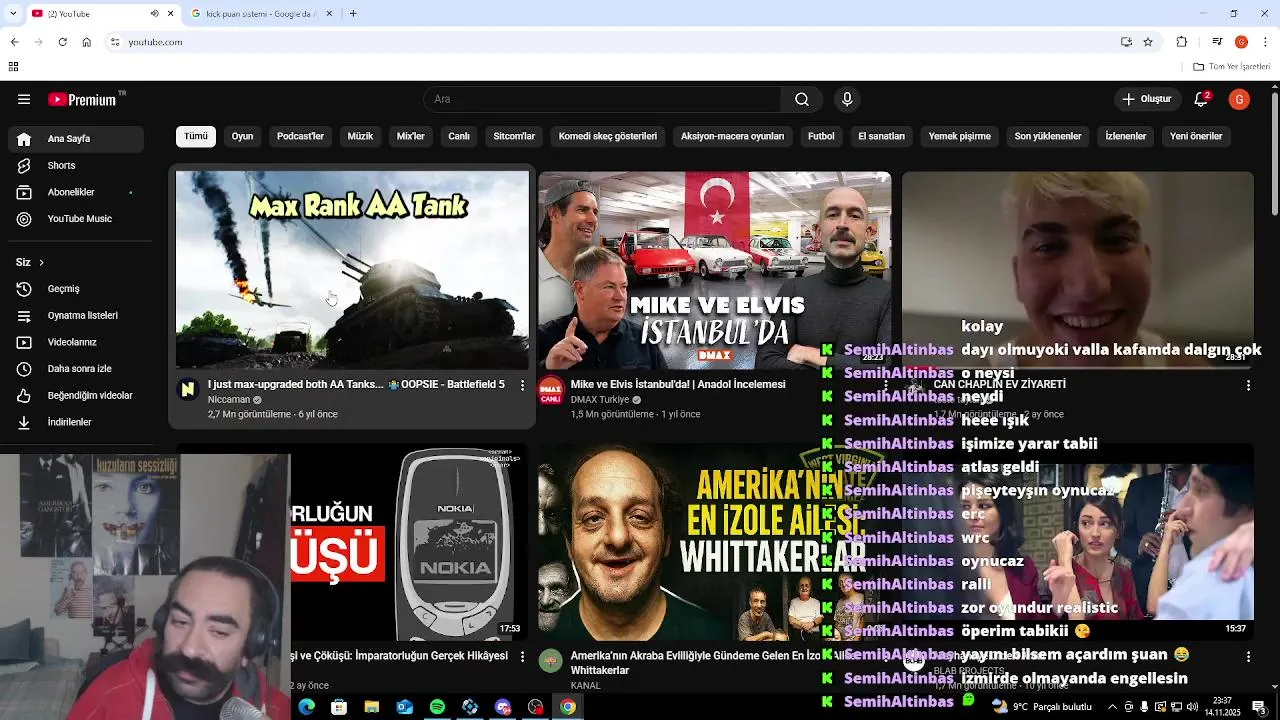Open options for Battlefield 5 video
Screen dimensions: 1280x720
tap(522, 385)
